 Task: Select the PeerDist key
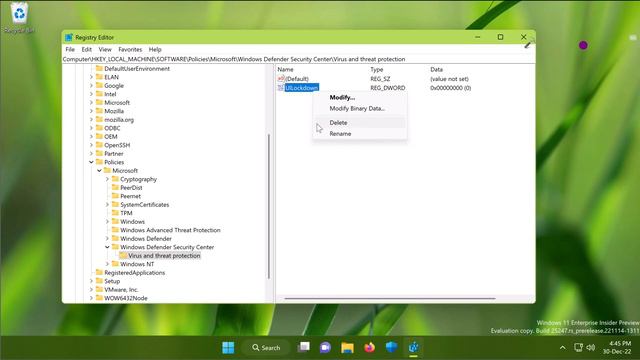point(131,188)
